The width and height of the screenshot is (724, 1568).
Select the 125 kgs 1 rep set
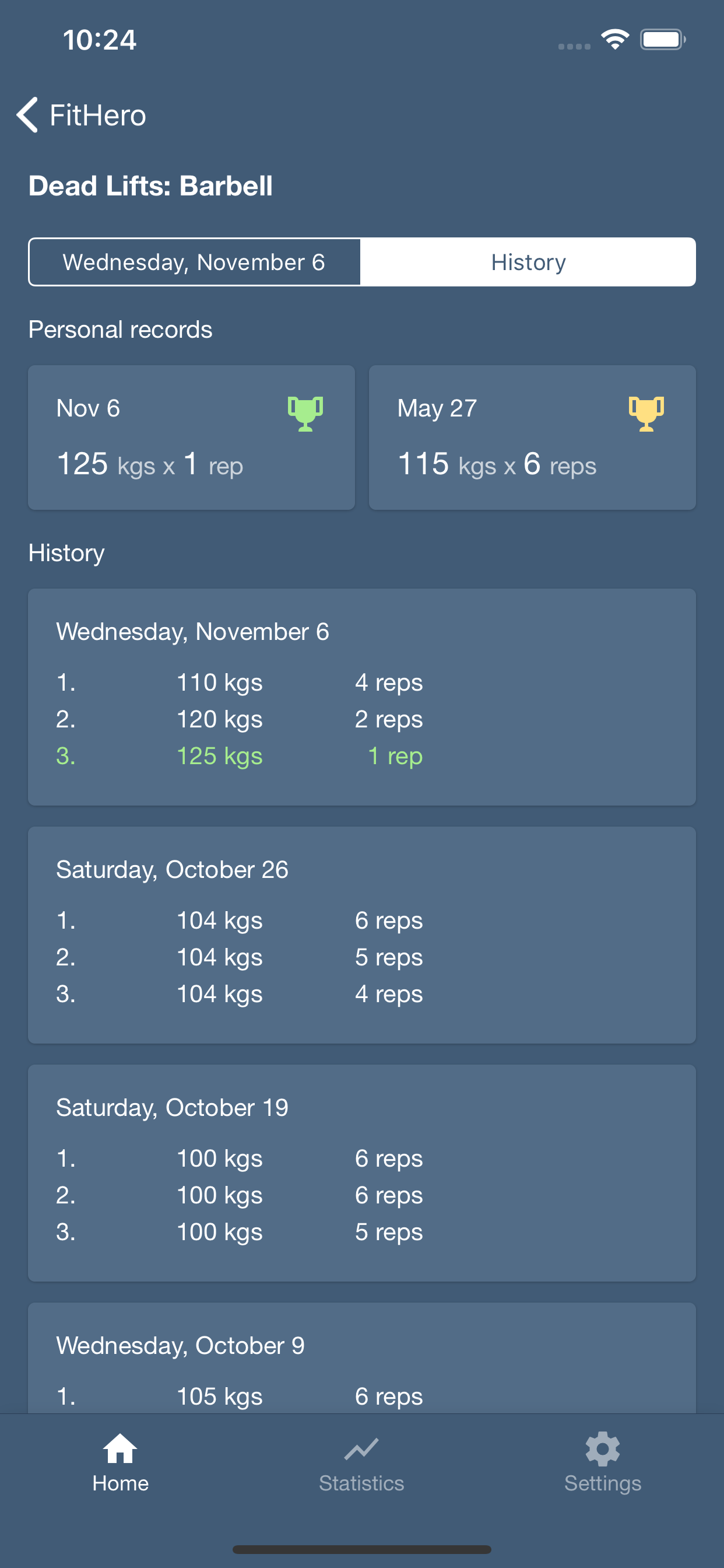click(x=239, y=756)
